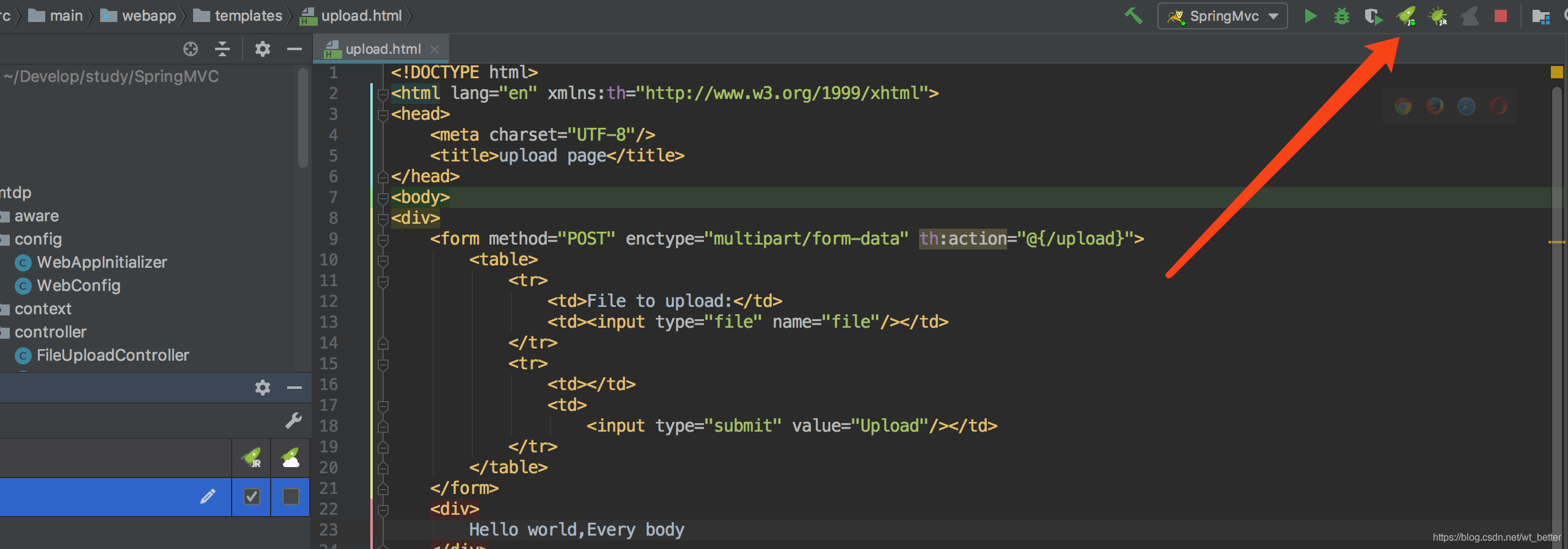Image resolution: width=1568 pixels, height=549 pixels.
Task: Click the green hammer Build Project icon
Action: (1134, 15)
